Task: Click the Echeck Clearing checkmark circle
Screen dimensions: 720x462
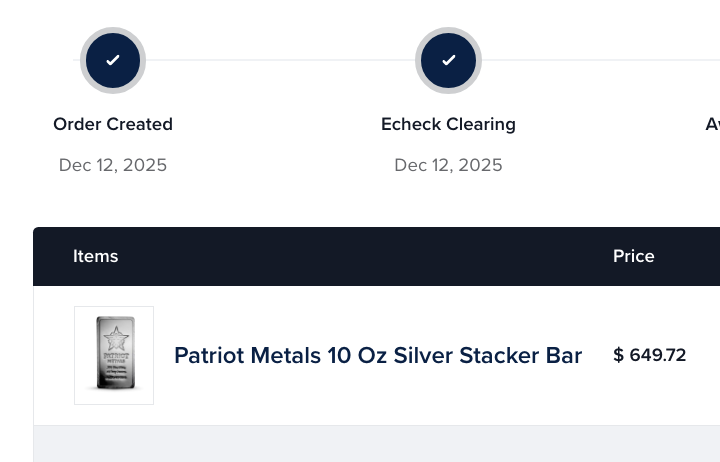Action: (x=448, y=60)
